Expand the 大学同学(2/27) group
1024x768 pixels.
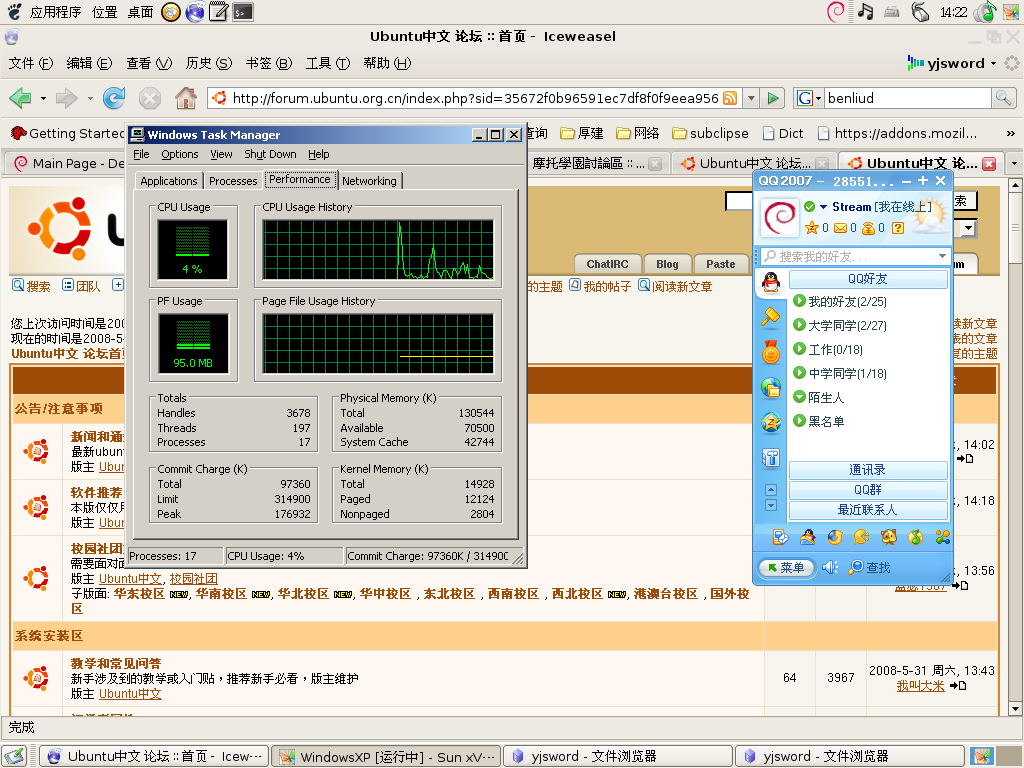799,325
